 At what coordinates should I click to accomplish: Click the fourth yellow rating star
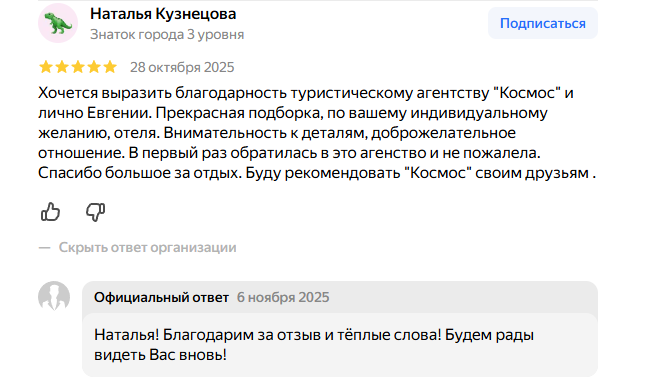point(94,67)
